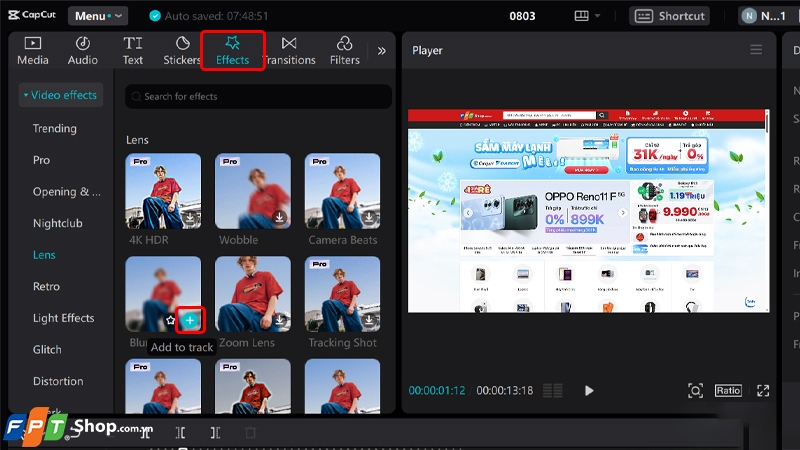Viewport: 800px width, 450px height.
Task: Select the Zoom Lens effect thumbnail
Action: coord(253,294)
